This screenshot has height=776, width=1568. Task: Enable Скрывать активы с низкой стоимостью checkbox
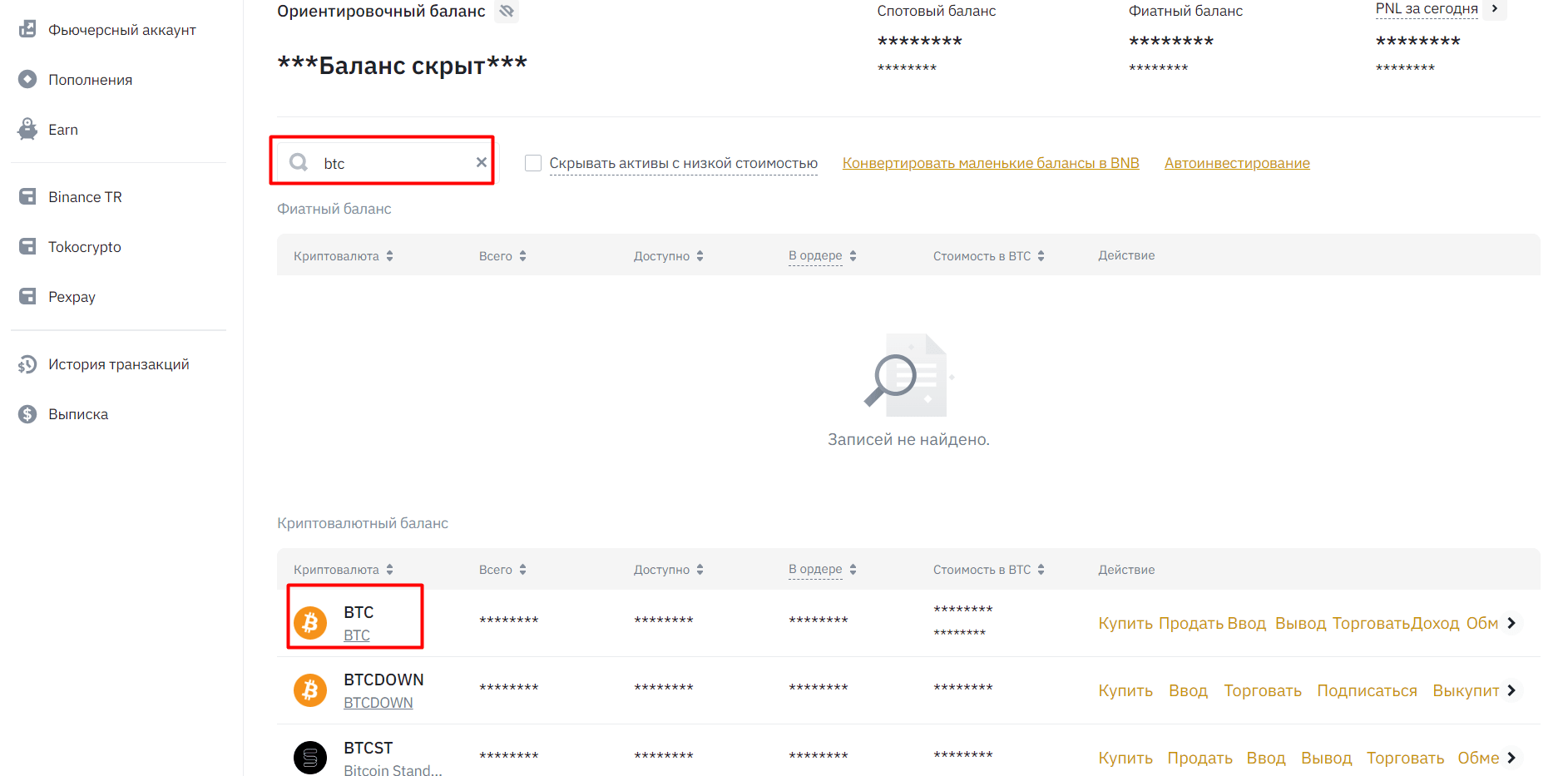coord(533,163)
